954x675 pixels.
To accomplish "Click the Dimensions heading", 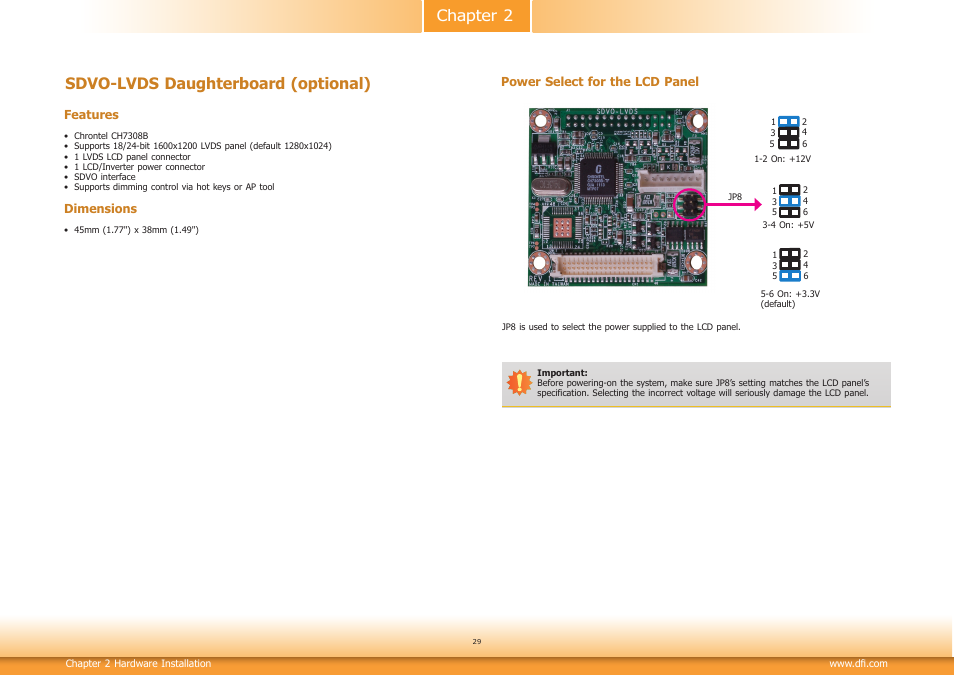I will pyautogui.click(x=100, y=209).
